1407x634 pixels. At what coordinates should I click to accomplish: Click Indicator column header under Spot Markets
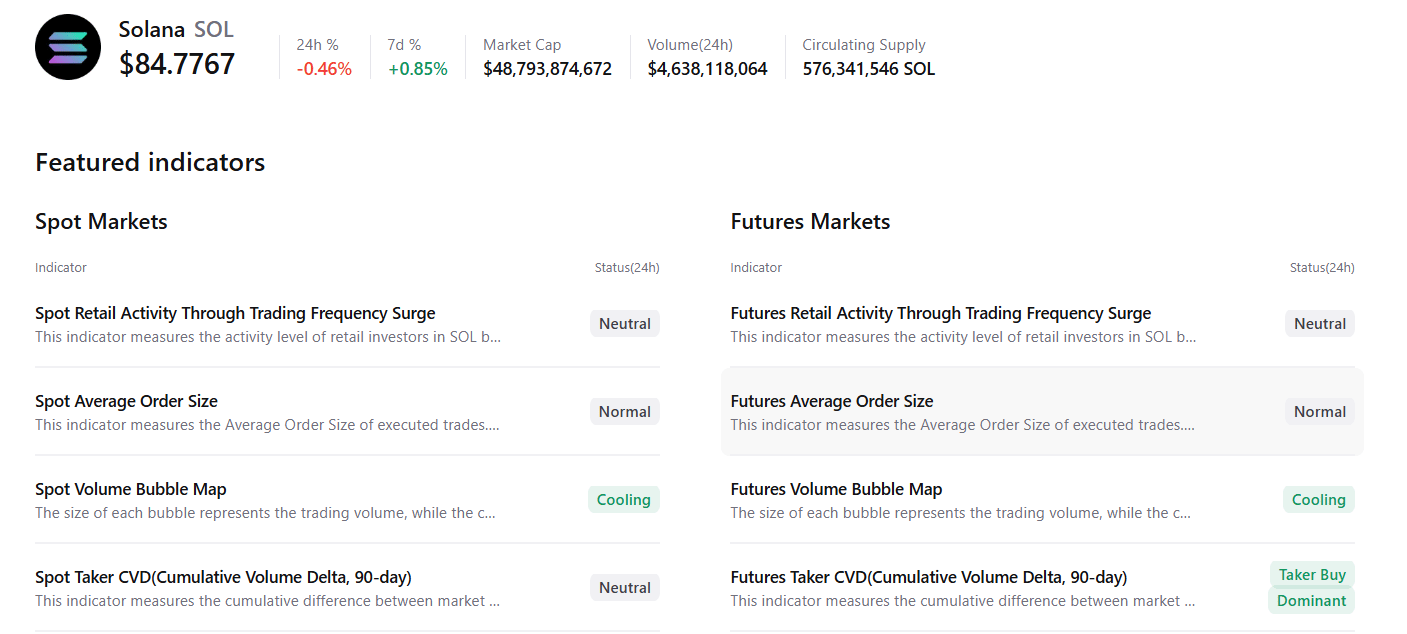[x=61, y=267]
